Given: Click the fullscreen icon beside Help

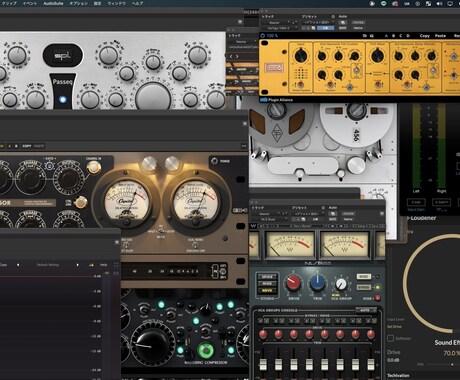Looking at the screenshot, I should coord(116,265).
